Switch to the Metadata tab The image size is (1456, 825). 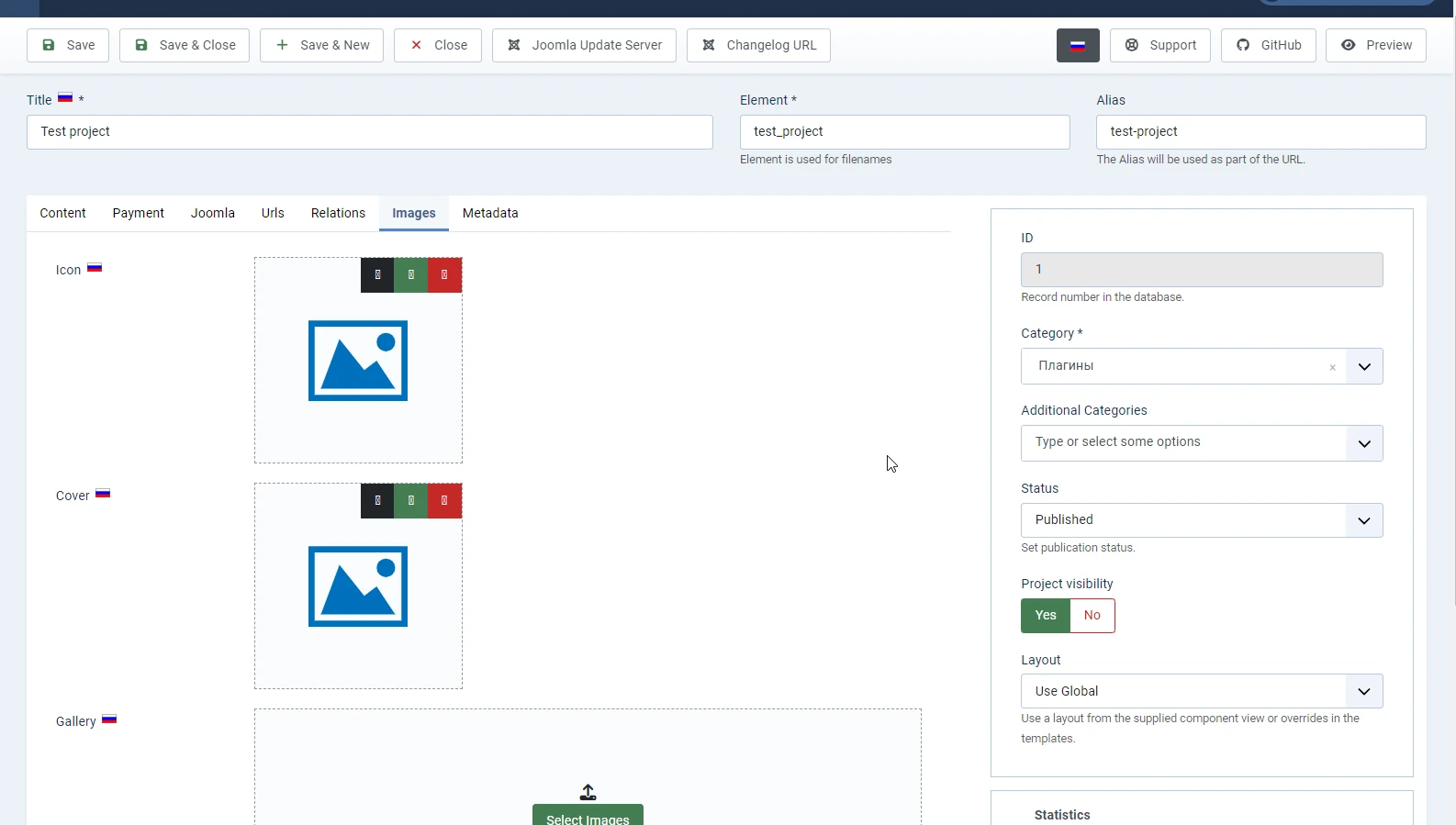(490, 213)
